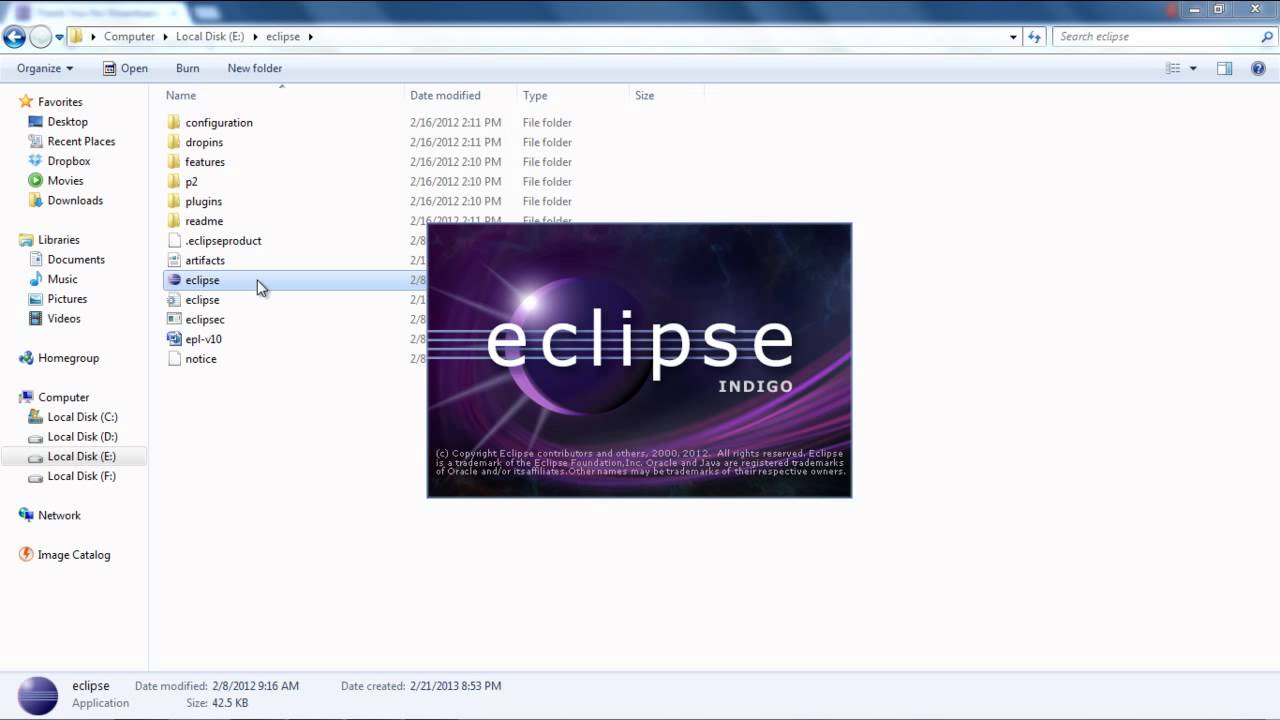
Task: Click Local Disk (E:) in address bar
Action: 209,36
